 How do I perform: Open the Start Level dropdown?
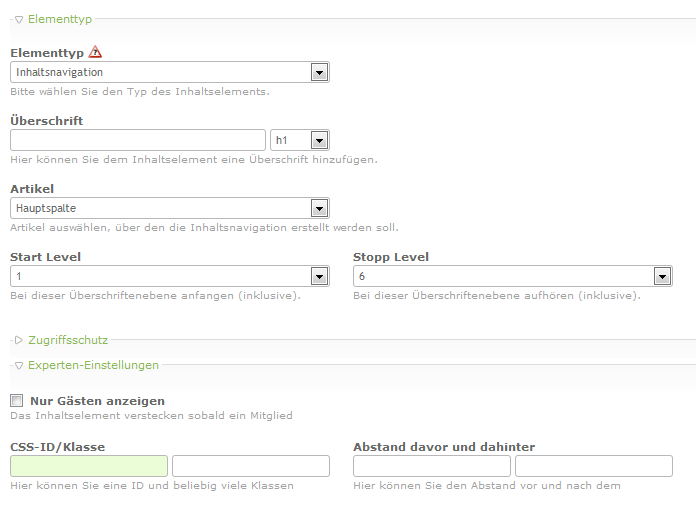click(169, 276)
